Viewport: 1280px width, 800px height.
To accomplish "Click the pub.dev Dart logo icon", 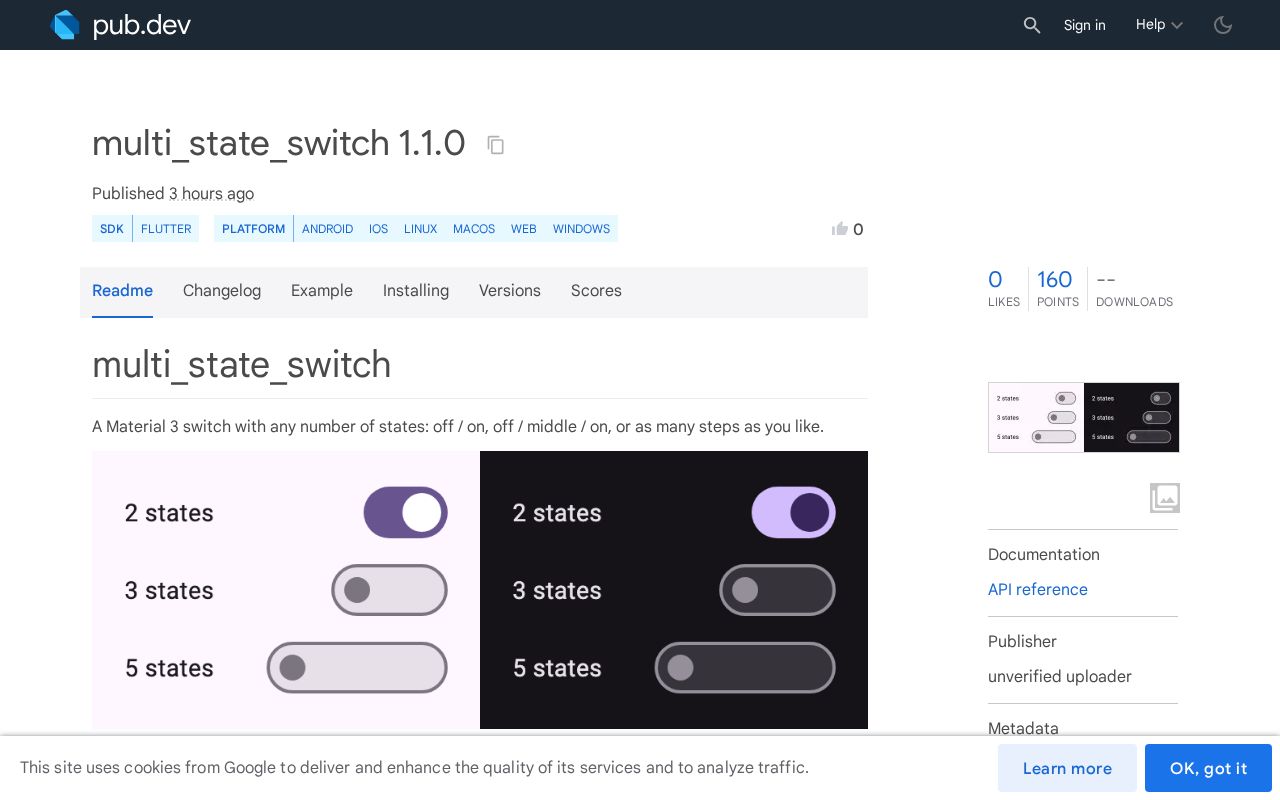I will click(x=65, y=25).
